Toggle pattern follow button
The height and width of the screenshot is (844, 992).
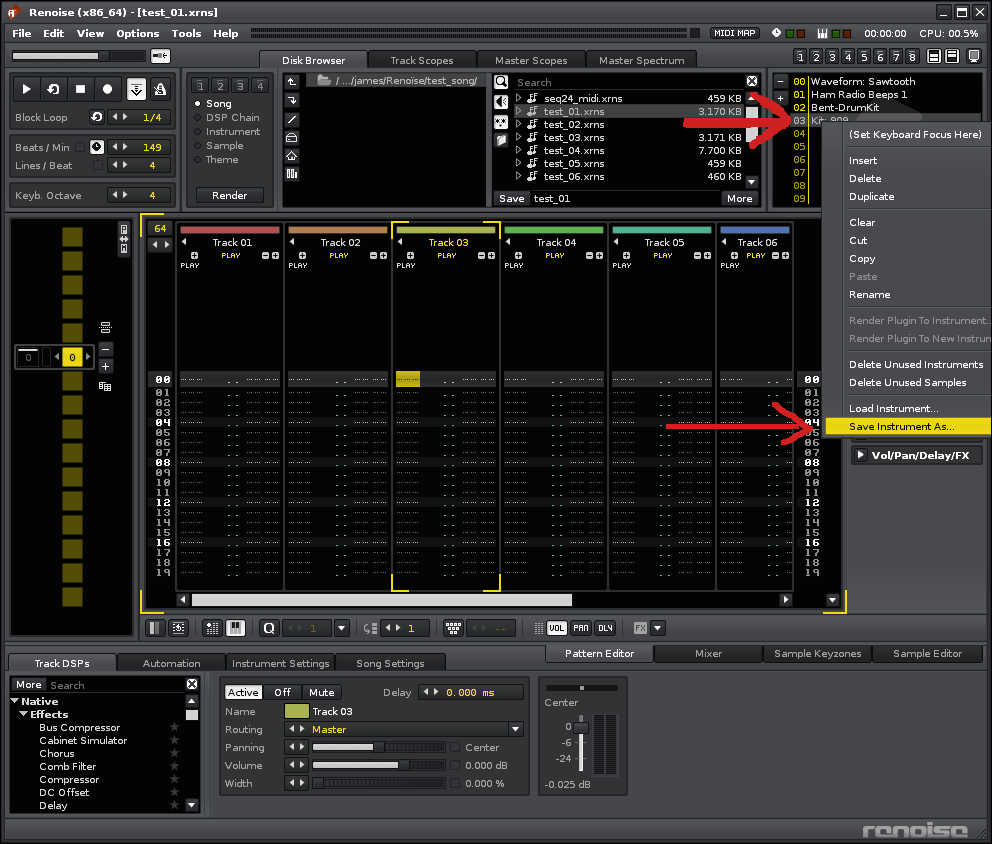coord(135,89)
